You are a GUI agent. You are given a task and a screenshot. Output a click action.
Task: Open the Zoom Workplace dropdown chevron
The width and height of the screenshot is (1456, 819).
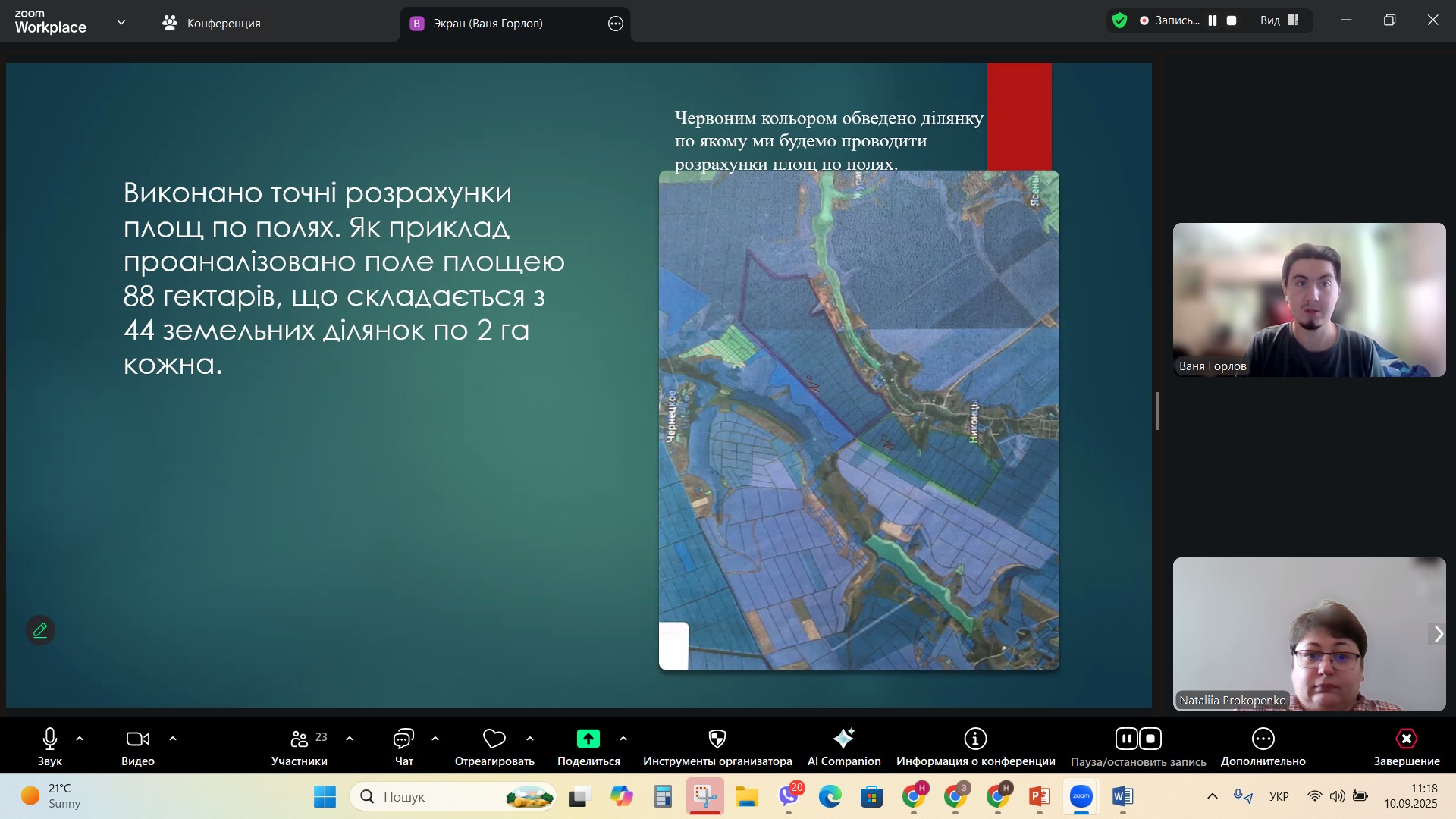pos(121,23)
